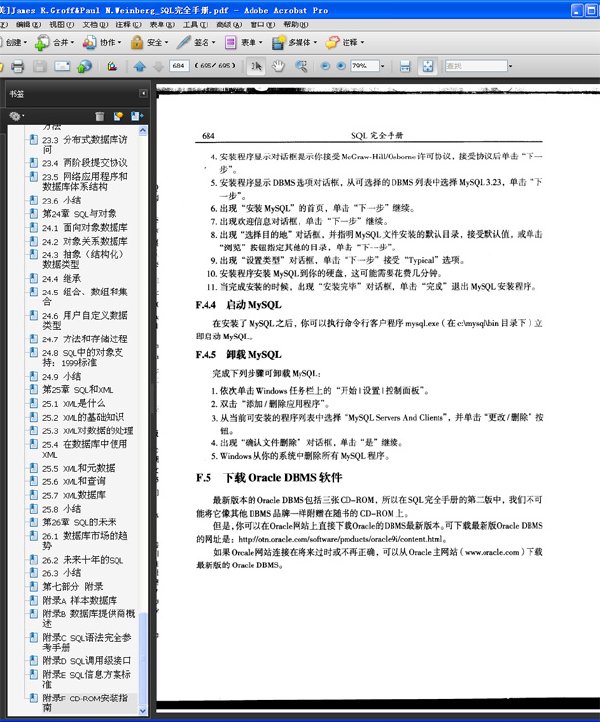The height and width of the screenshot is (722, 600).
Task: Click the Sign (签名) pen icon
Action: 183,42
